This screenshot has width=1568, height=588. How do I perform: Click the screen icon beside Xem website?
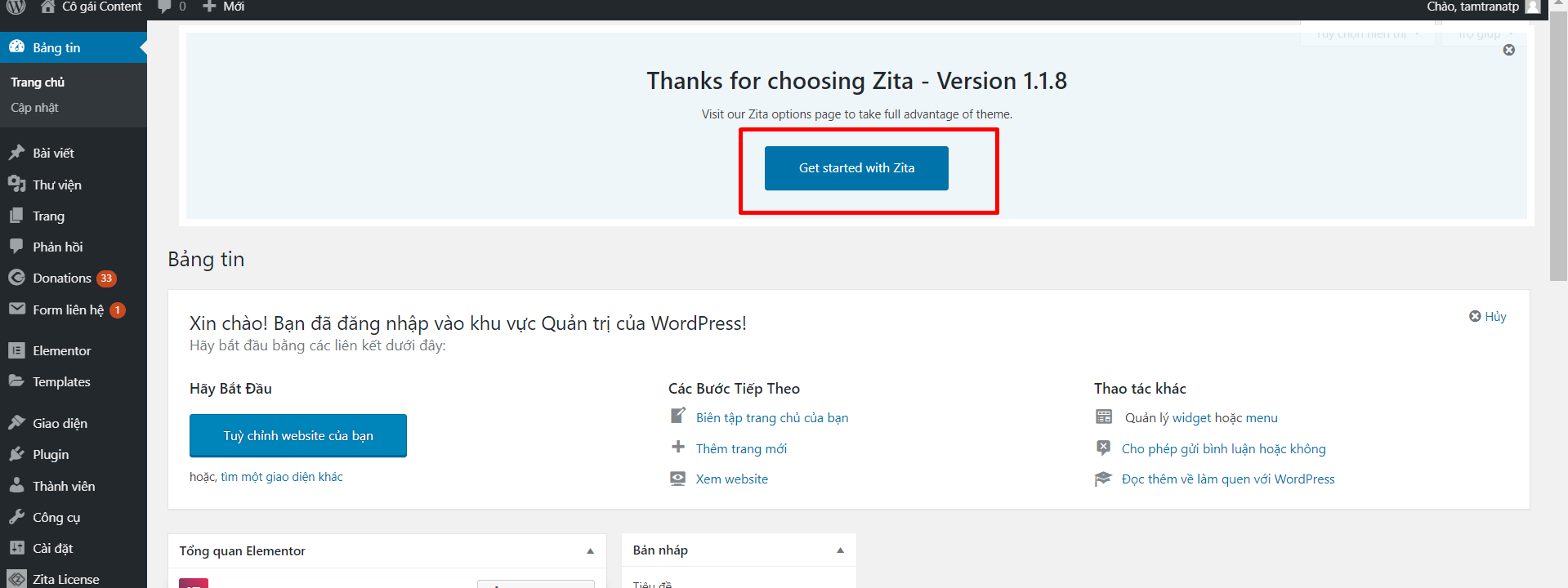678,479
